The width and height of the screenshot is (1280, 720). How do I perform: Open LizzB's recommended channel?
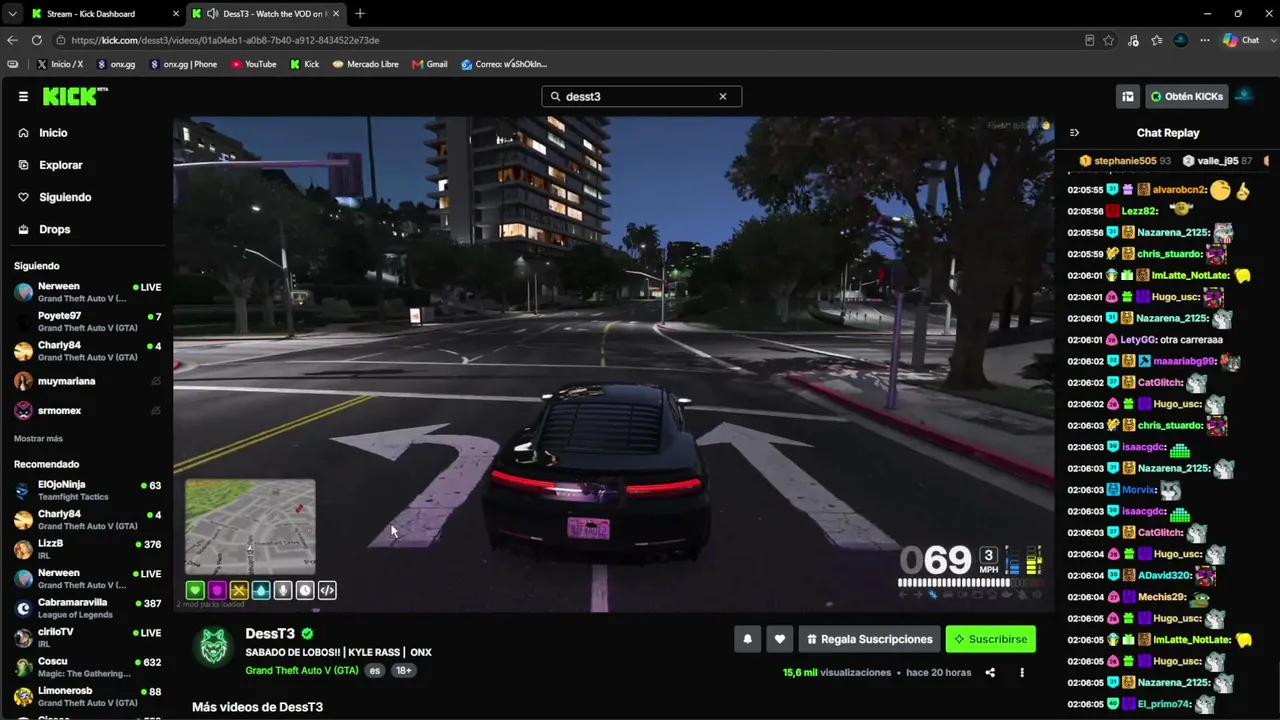(x=87, y=549)
